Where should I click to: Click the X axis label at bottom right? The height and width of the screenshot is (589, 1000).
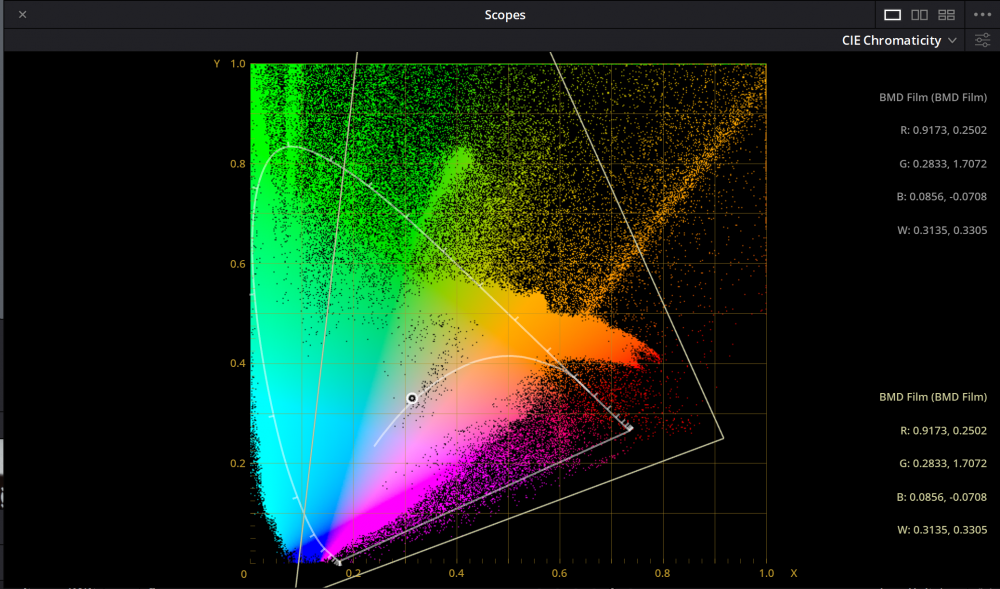(x=793, y=574)
